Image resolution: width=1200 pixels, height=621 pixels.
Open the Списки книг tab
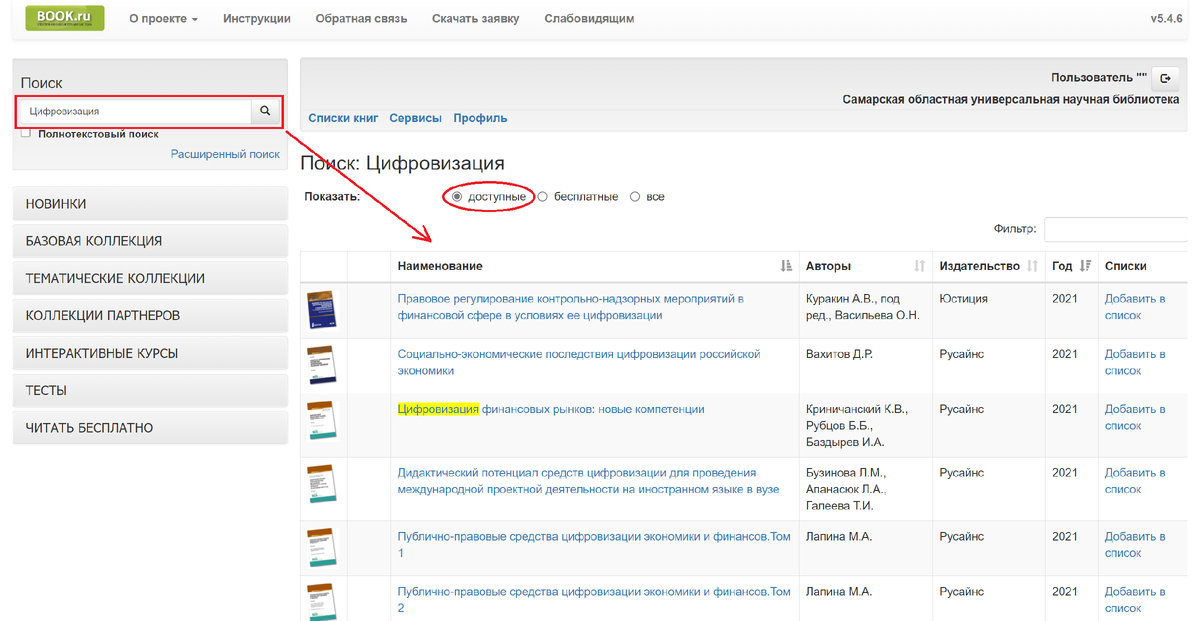[x=343, y=118]
